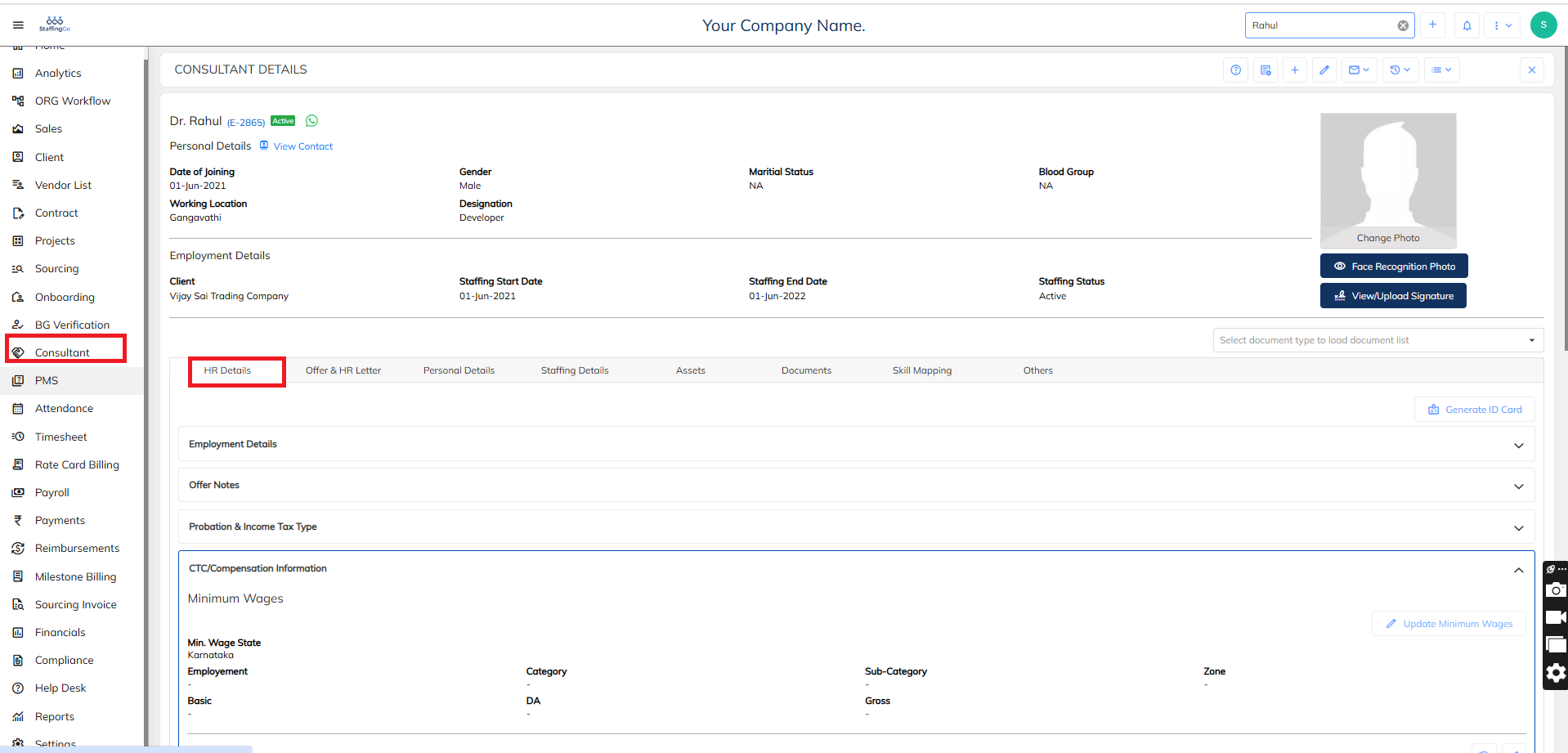The height and width of the screenshot is (753, 1568).
Task: Collapse the CTC/Compensation Information section
Action: [1518, 570]
